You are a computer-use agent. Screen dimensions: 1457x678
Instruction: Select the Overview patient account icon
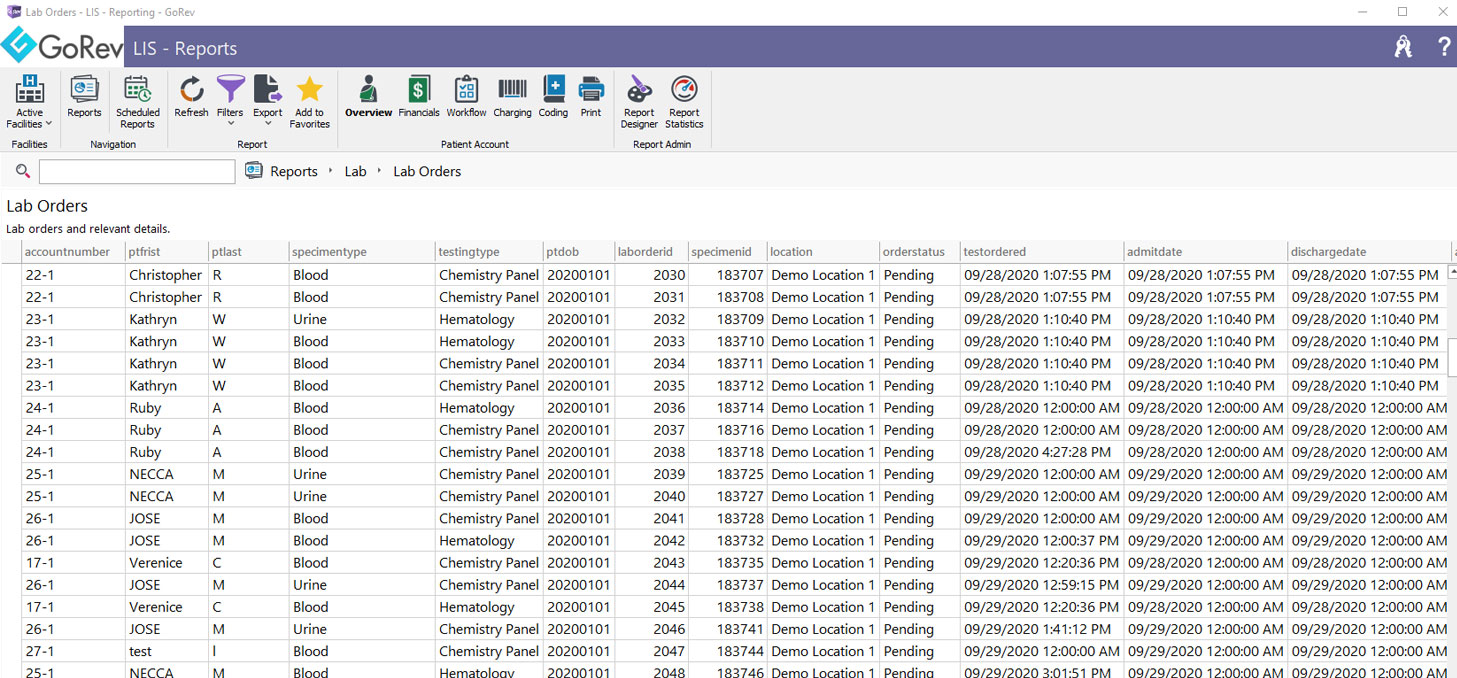tap(369, 97)
